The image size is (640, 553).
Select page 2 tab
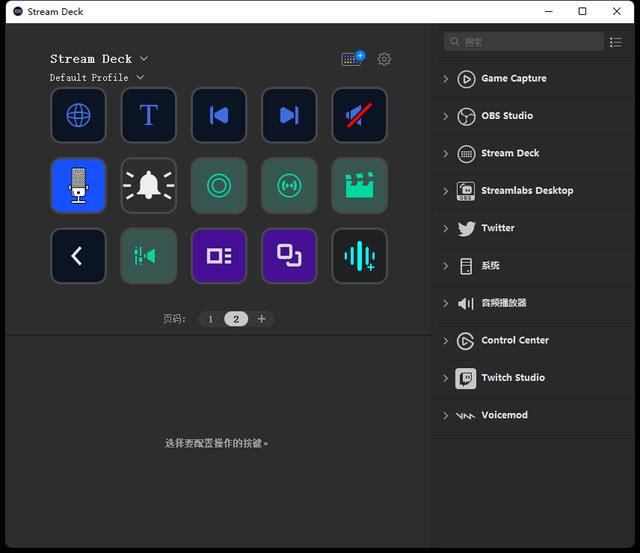coord(236,319)
